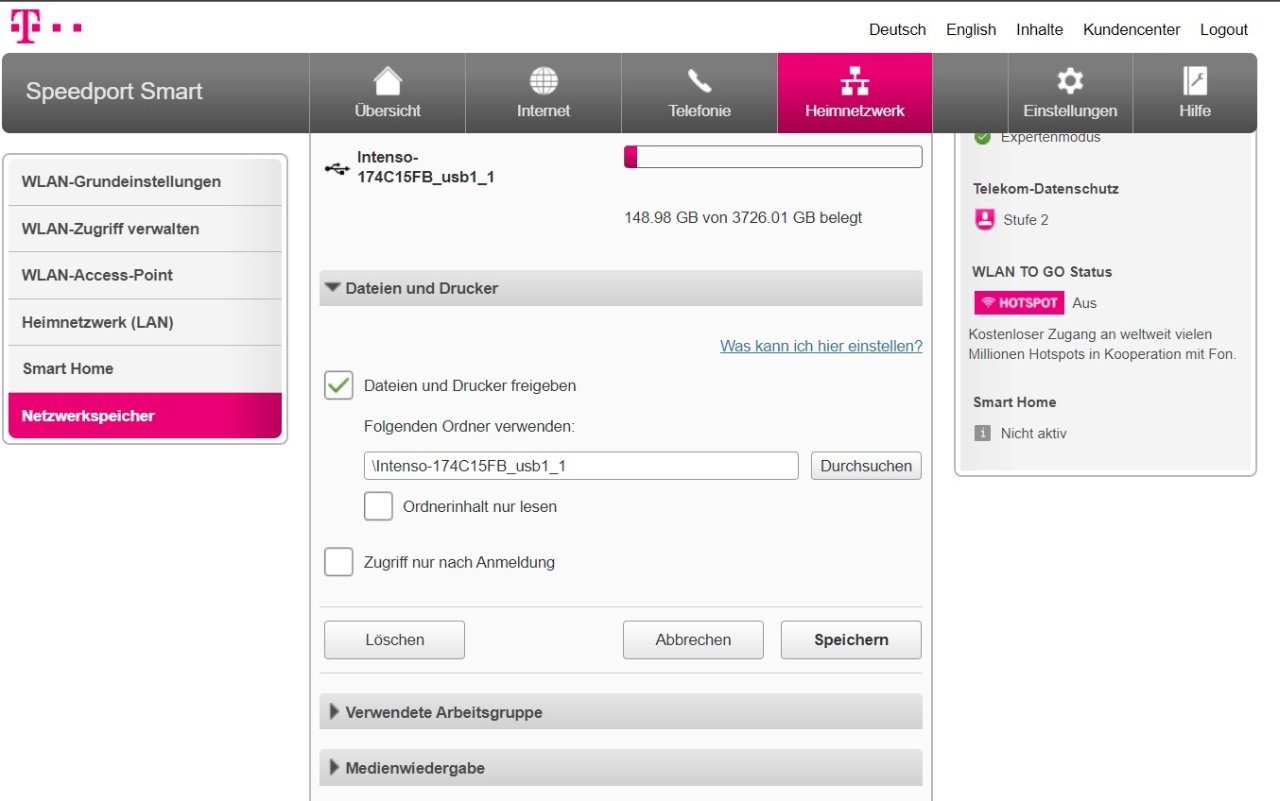This screenshot has height=801, width=1280.
Task: Switch language to Deutsch
Action: coord(897,30)
